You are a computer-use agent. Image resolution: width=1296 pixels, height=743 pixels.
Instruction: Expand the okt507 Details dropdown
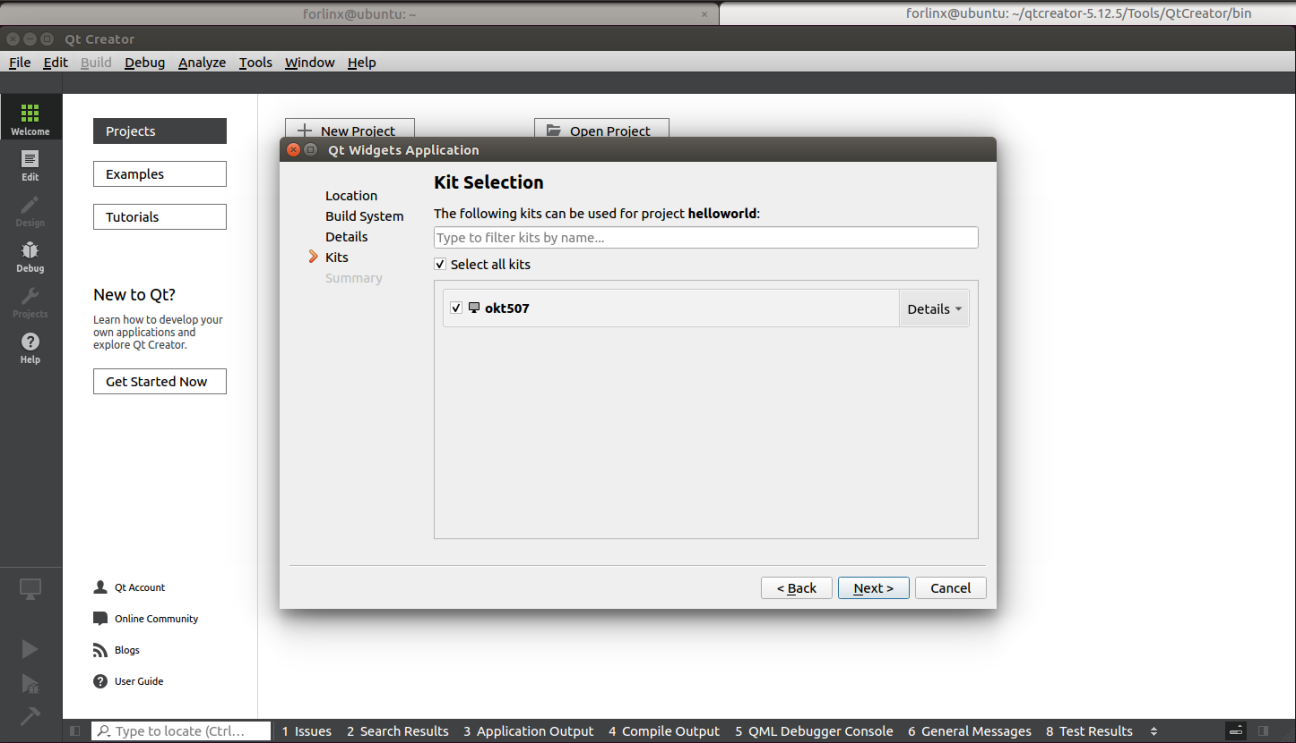934,309
